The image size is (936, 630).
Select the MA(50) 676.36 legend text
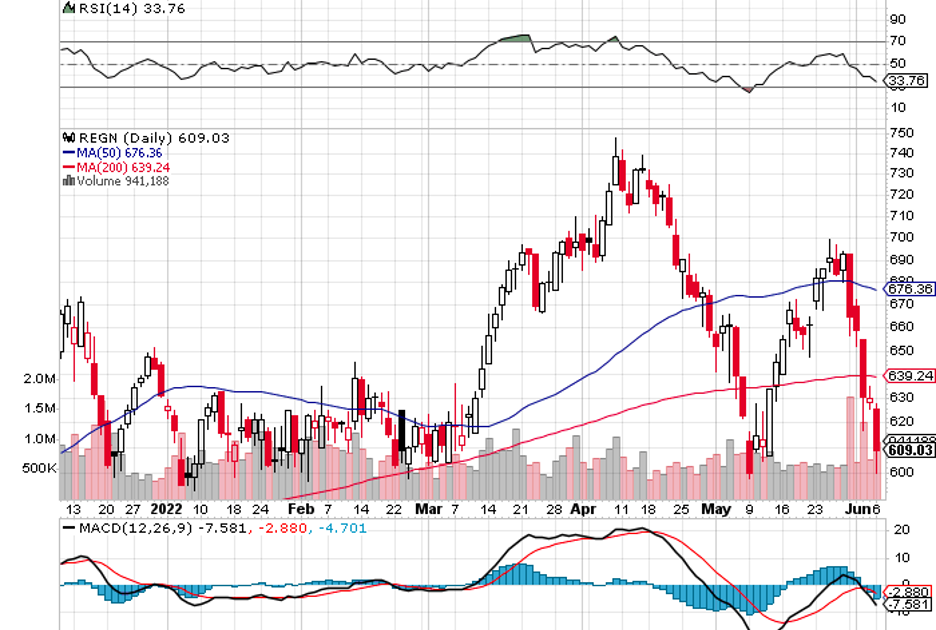pyautogui.click(x=119, y=153)
